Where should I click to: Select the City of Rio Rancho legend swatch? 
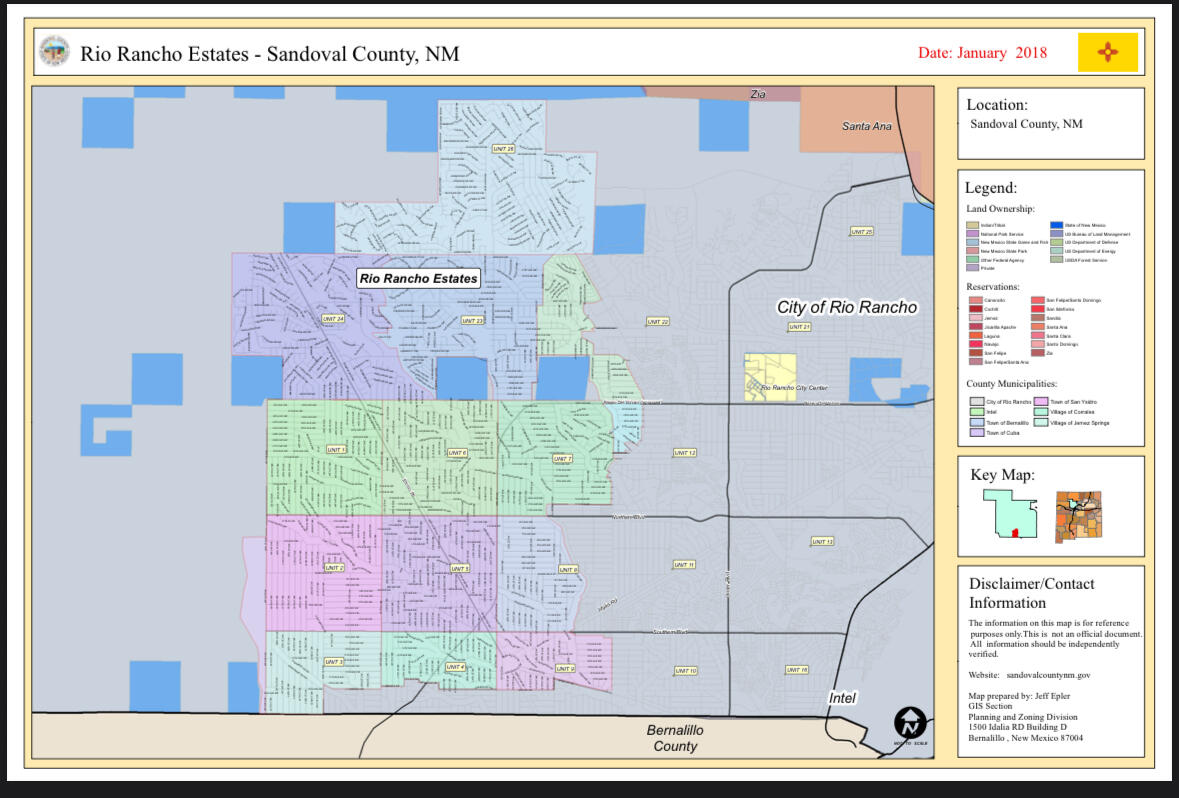point(977,401)
